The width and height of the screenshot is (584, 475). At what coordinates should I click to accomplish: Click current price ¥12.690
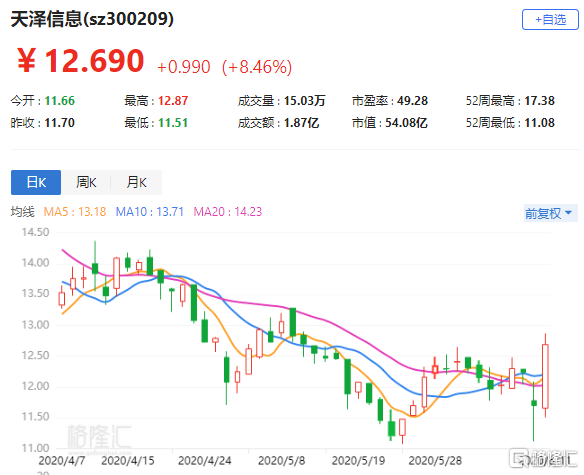point(80,61)
